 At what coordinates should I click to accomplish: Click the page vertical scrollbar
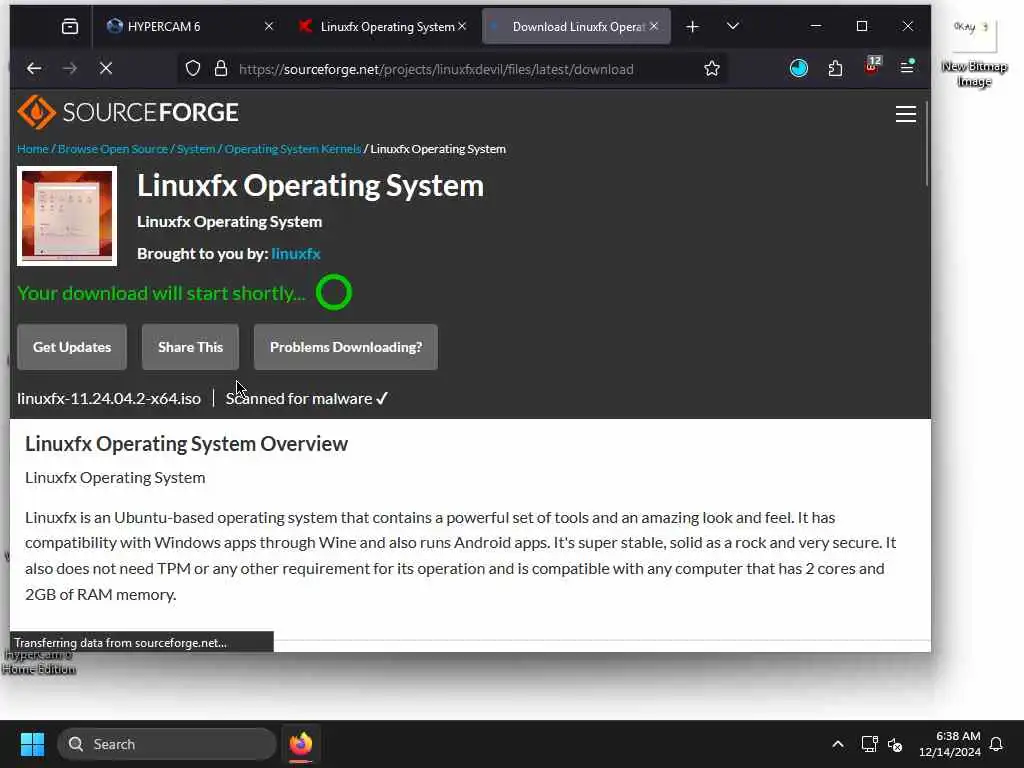click(x=927, y=144)
